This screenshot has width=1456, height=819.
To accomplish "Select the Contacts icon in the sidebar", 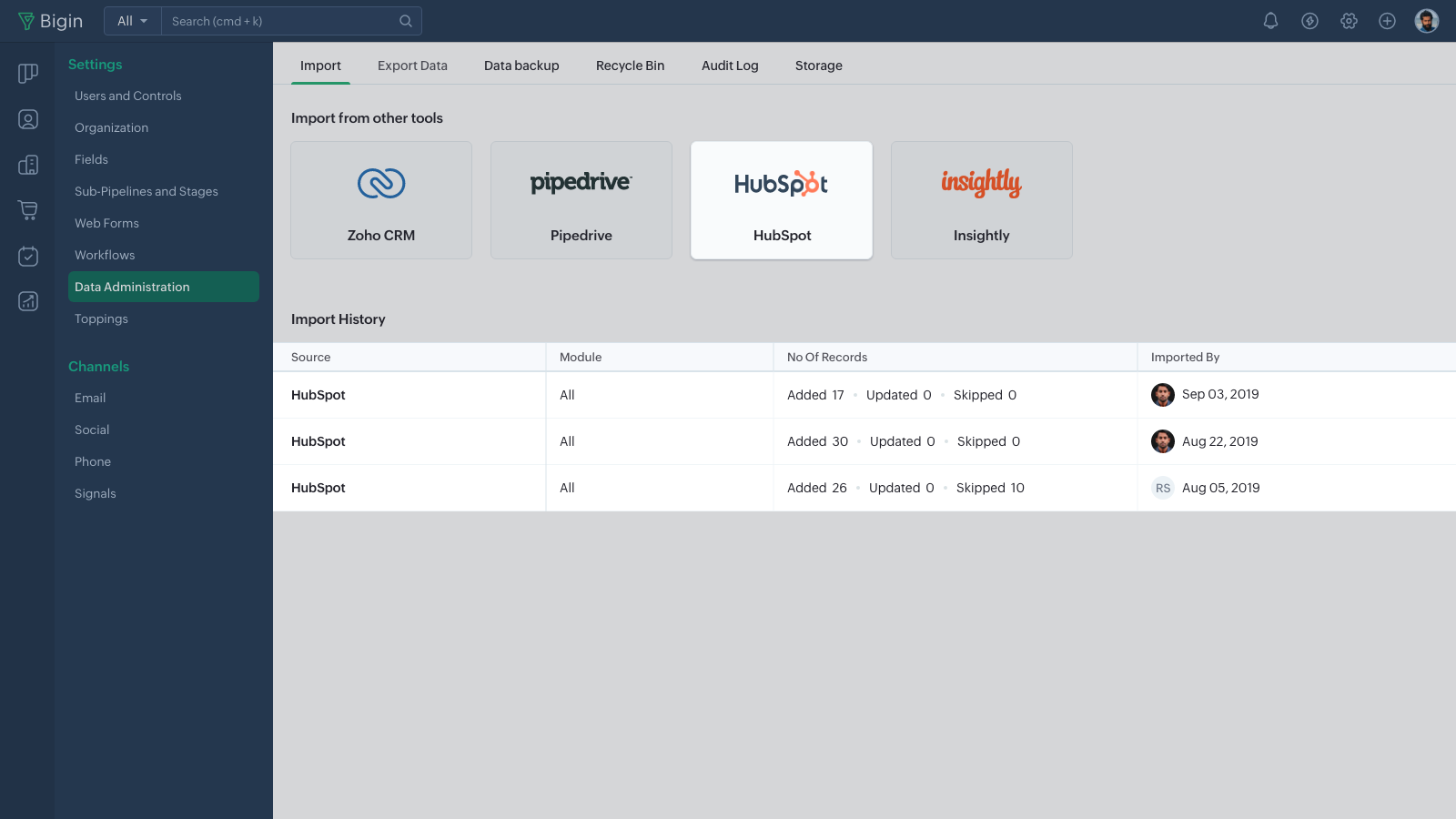I will click(x=27, y=119).
